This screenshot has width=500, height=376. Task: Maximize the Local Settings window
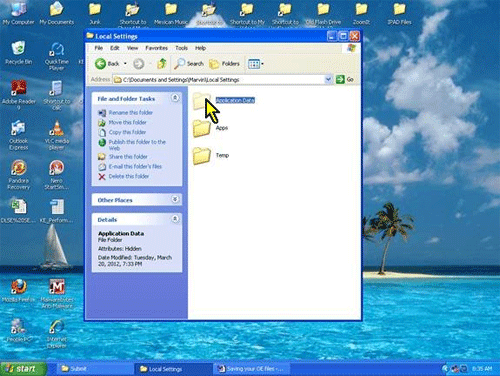point(343,36)
